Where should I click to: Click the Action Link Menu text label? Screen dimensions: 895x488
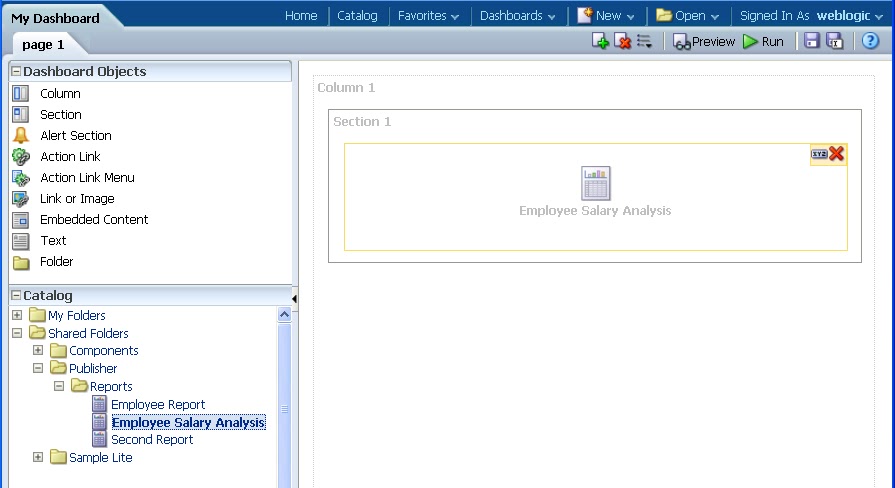87,178
